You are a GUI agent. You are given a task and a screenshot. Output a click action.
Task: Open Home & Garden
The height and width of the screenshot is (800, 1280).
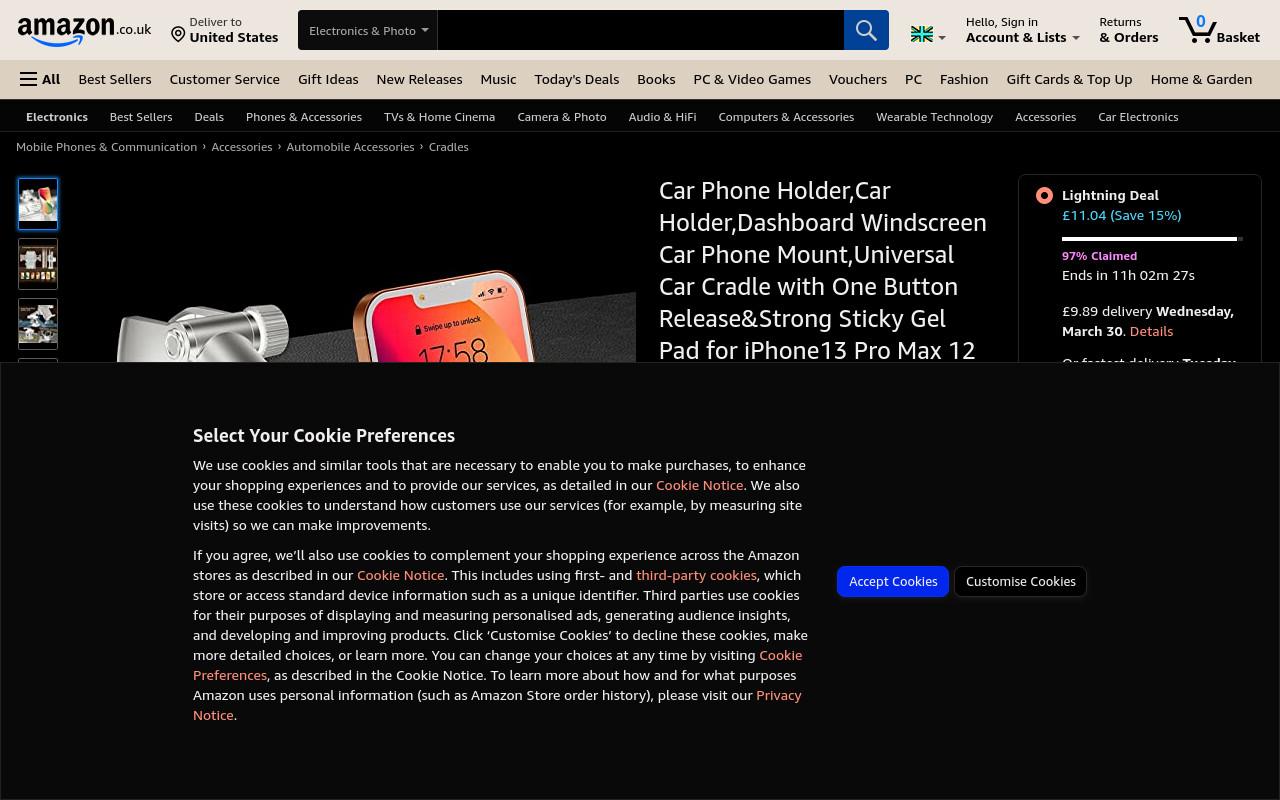coord(1201,79)
